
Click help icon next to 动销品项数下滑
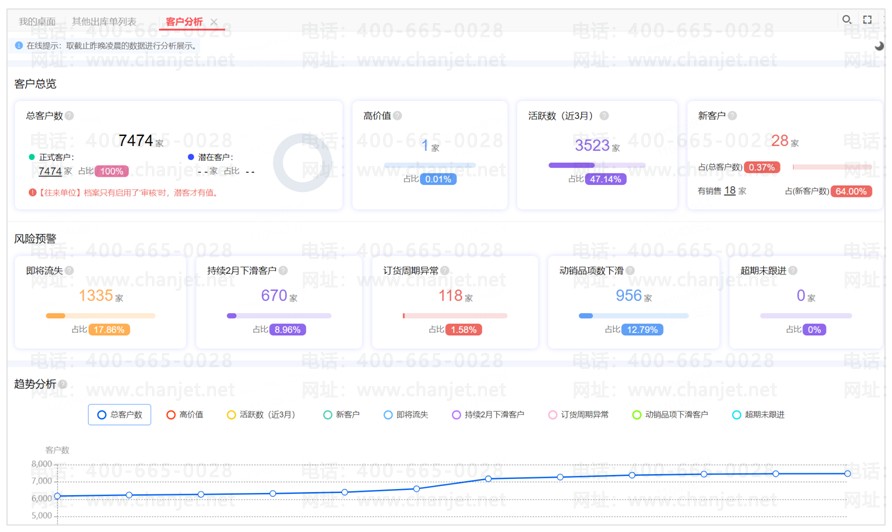click(630, 270)
